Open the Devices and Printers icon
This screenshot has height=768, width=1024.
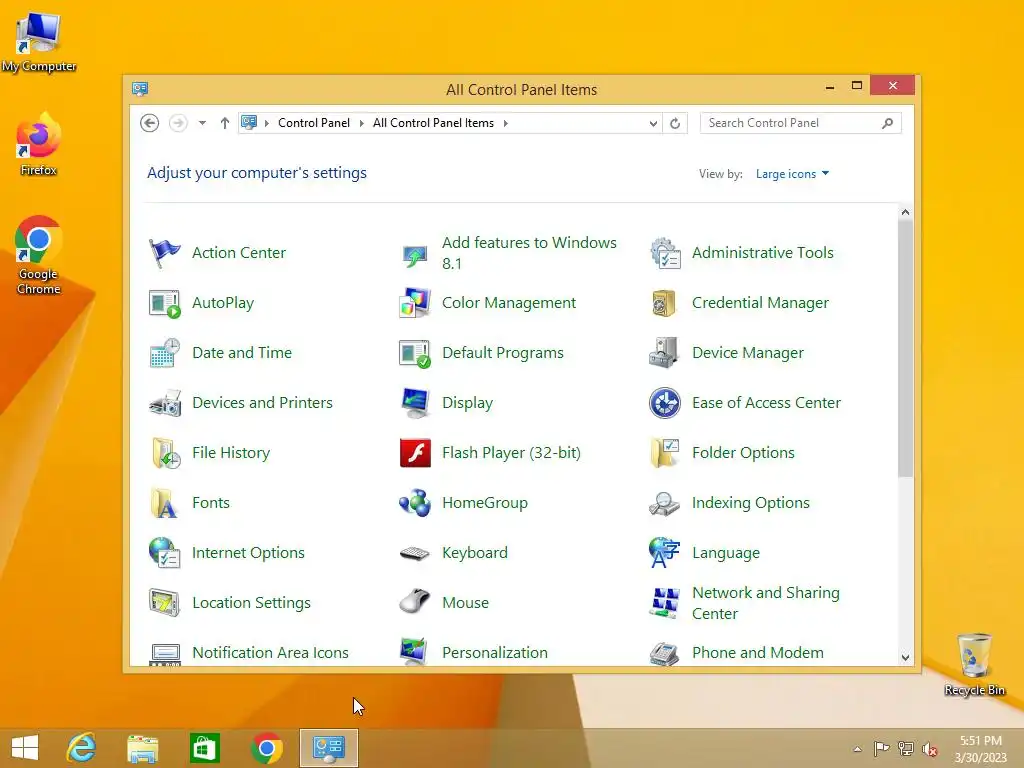tap(164, 403)
